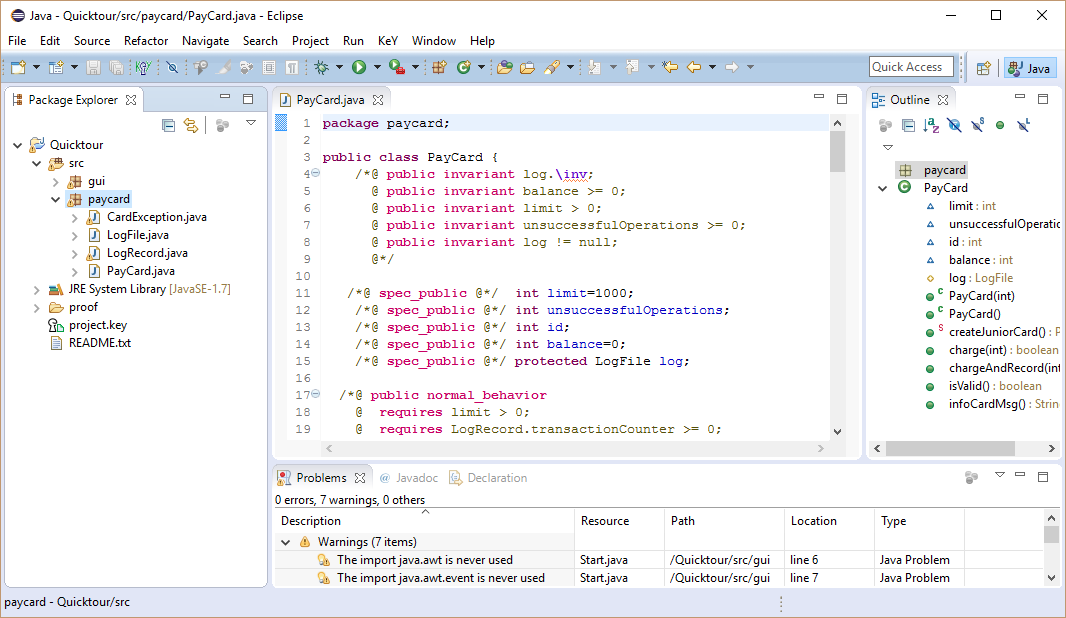Click the Outline horizontal scrollbar thumb

coord(950,449)
